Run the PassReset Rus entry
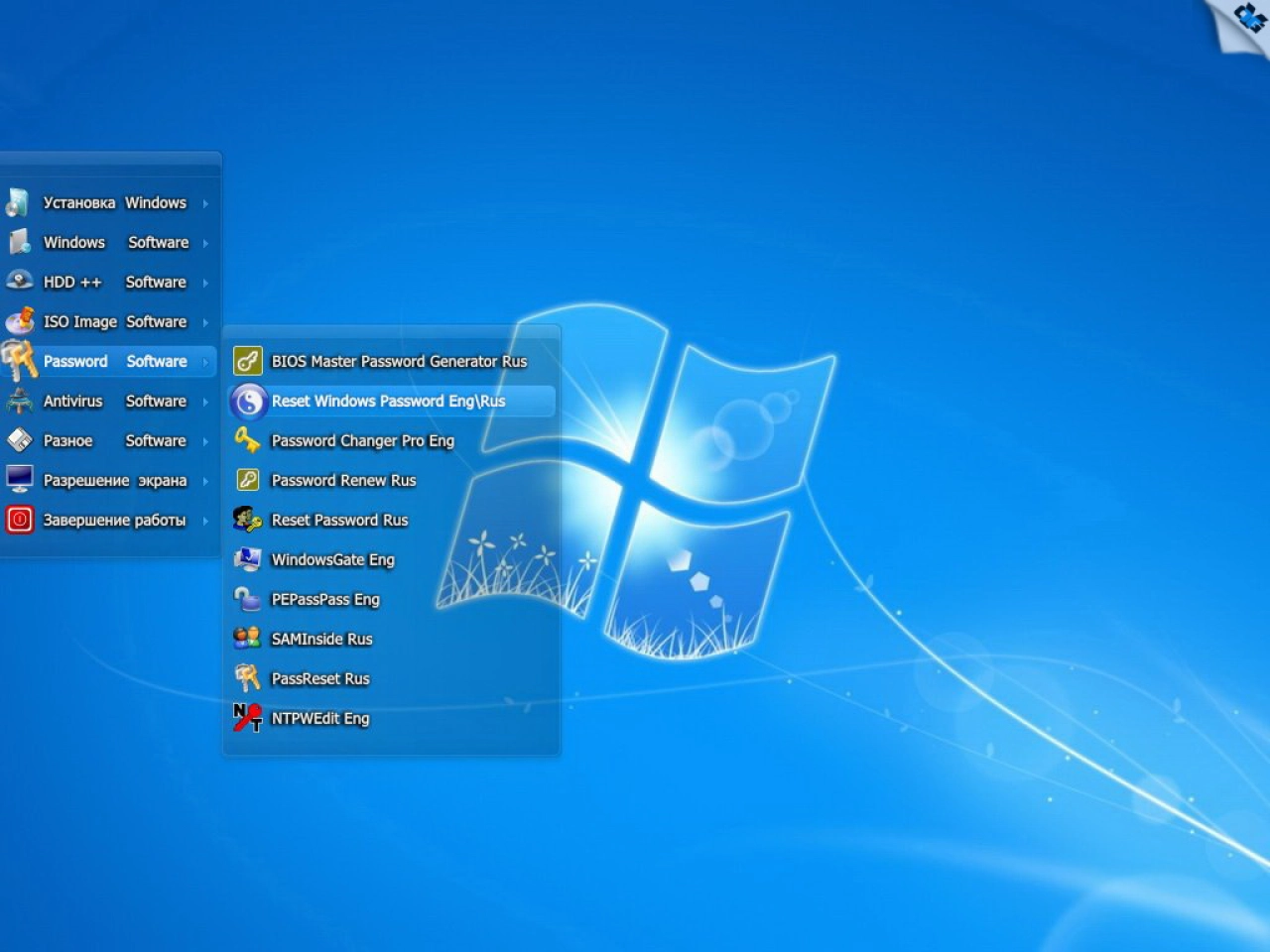 pos(392,678)
